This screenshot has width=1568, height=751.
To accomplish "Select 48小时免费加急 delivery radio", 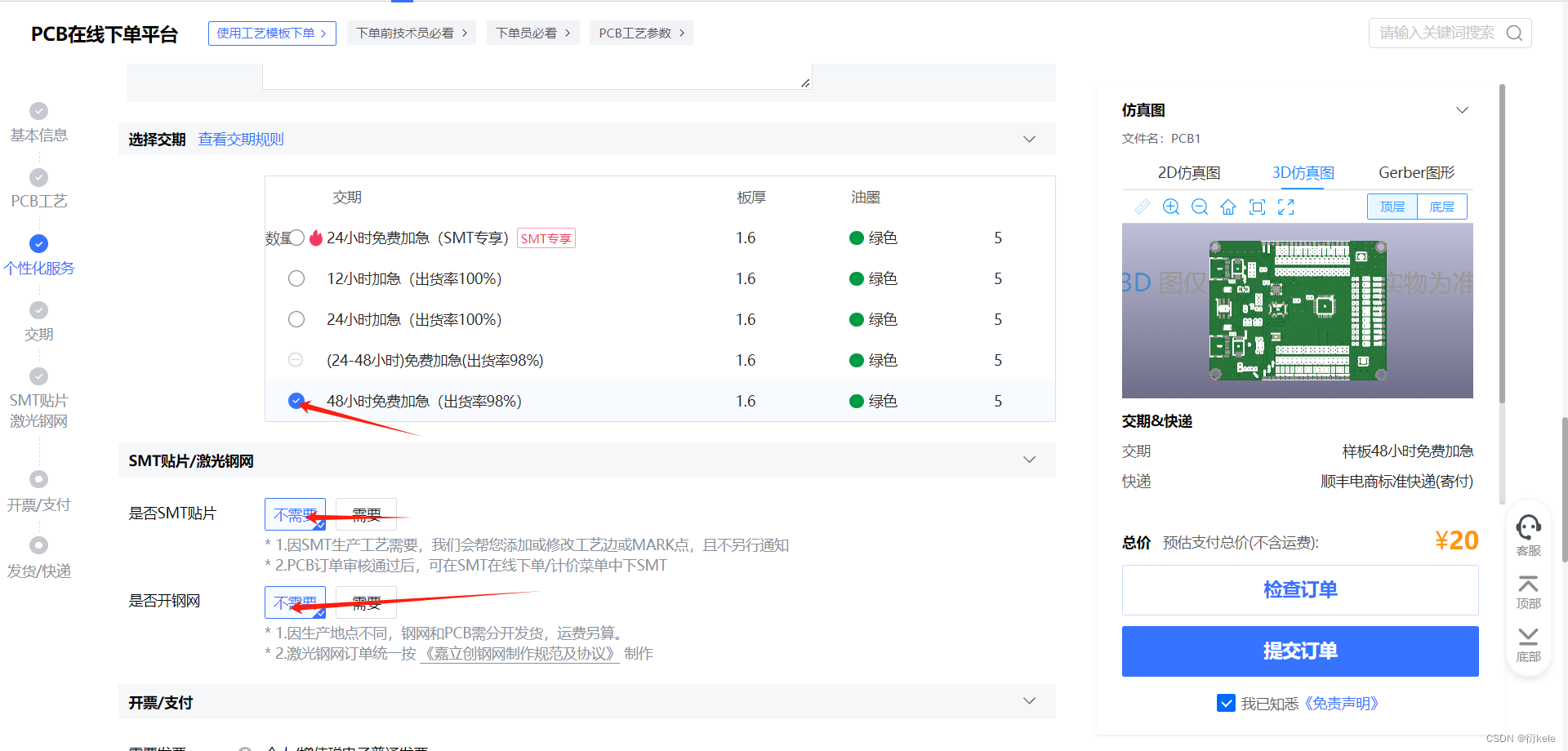I will click(x=296, y=401).
